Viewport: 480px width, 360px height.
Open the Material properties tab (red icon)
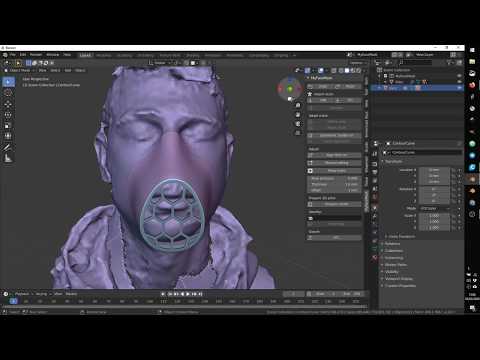point(375,258)
